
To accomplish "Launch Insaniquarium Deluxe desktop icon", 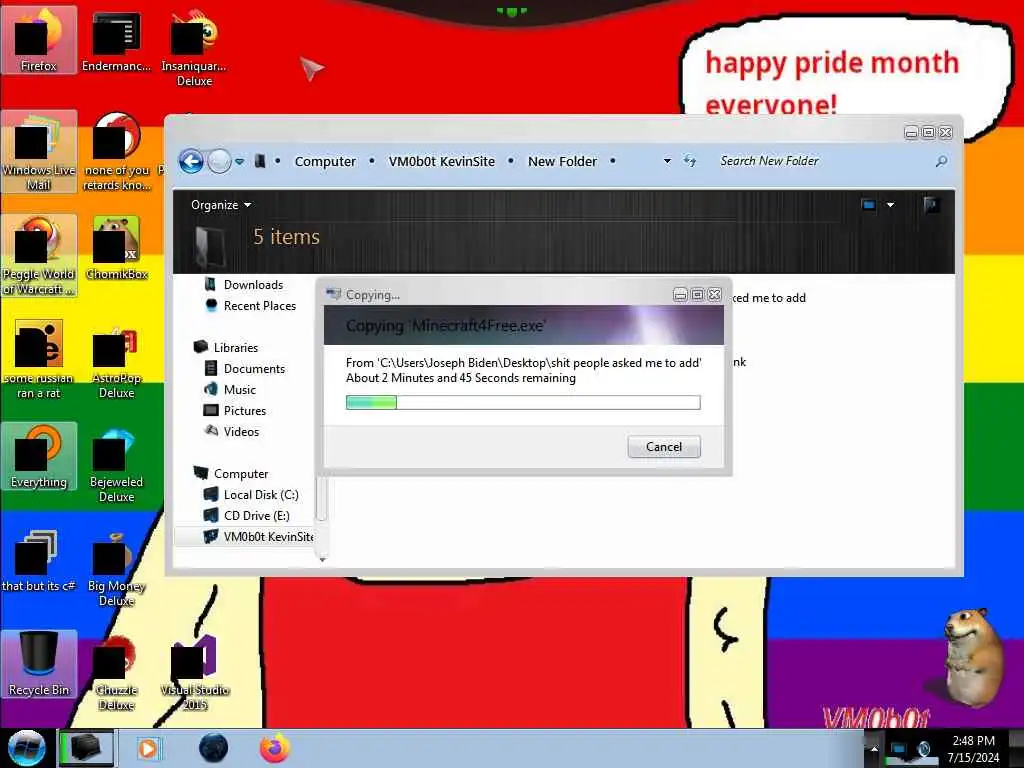I will pyautogui.click(x=194, y=47).
